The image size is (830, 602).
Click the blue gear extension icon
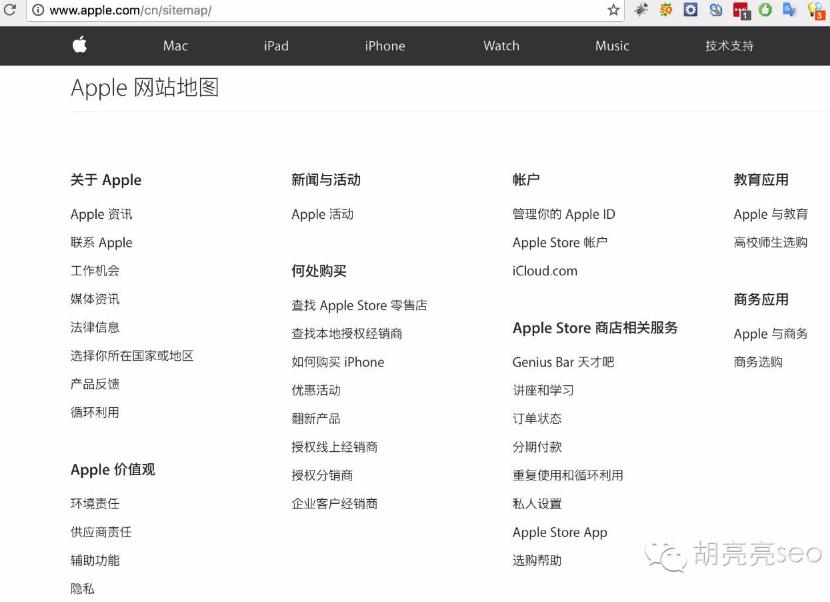pyautogui.click(x=691, y=10)
